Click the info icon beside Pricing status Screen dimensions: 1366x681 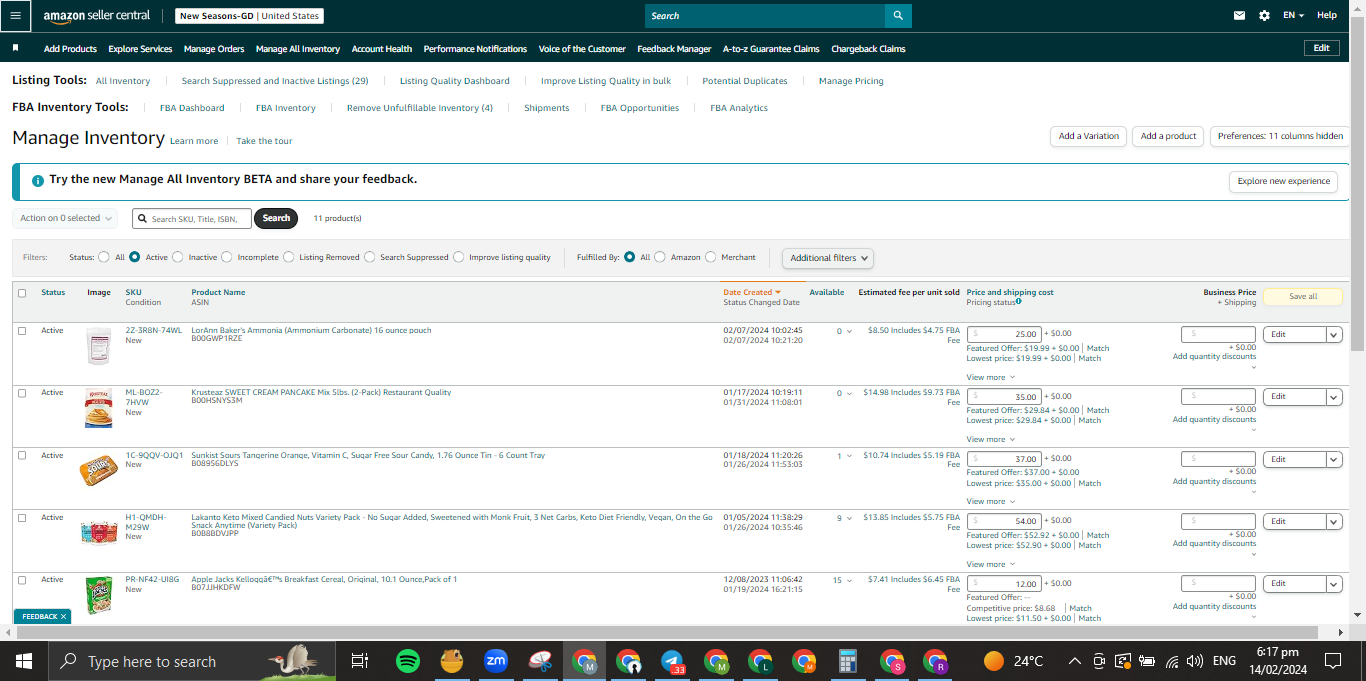click(1018, 301)
